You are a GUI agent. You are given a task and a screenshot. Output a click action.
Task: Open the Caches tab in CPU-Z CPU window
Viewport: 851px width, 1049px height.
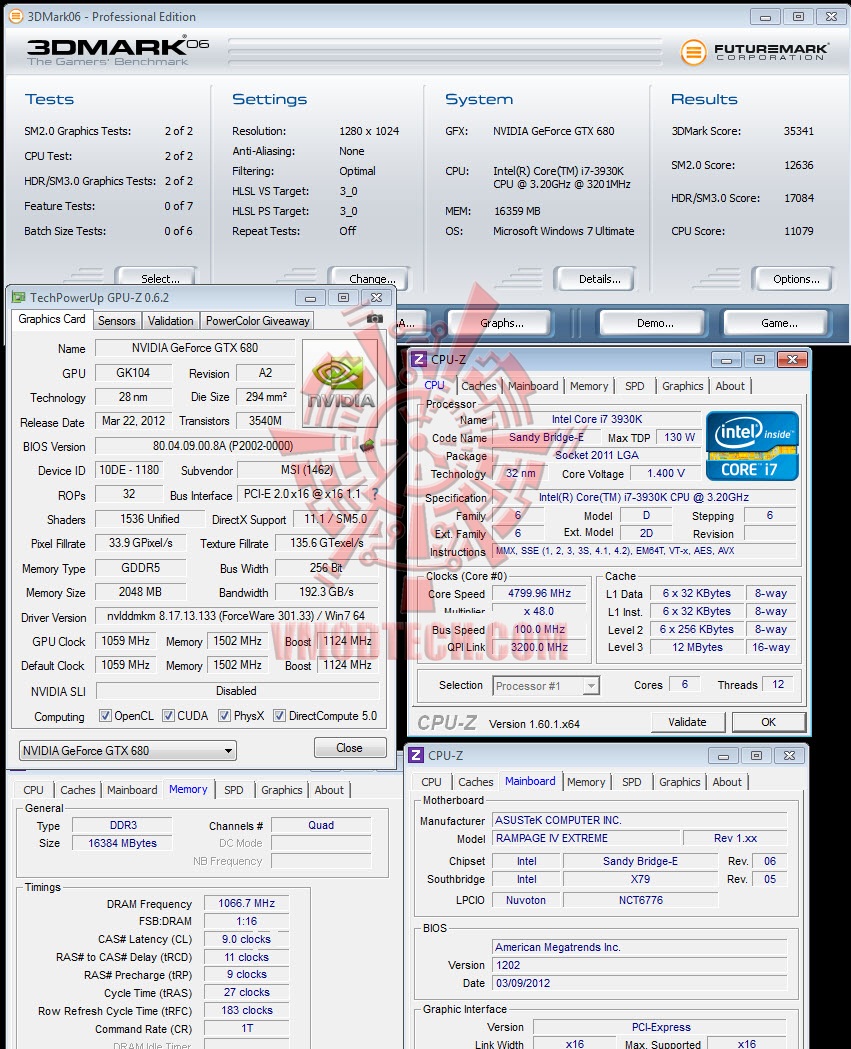coord(479,386)
